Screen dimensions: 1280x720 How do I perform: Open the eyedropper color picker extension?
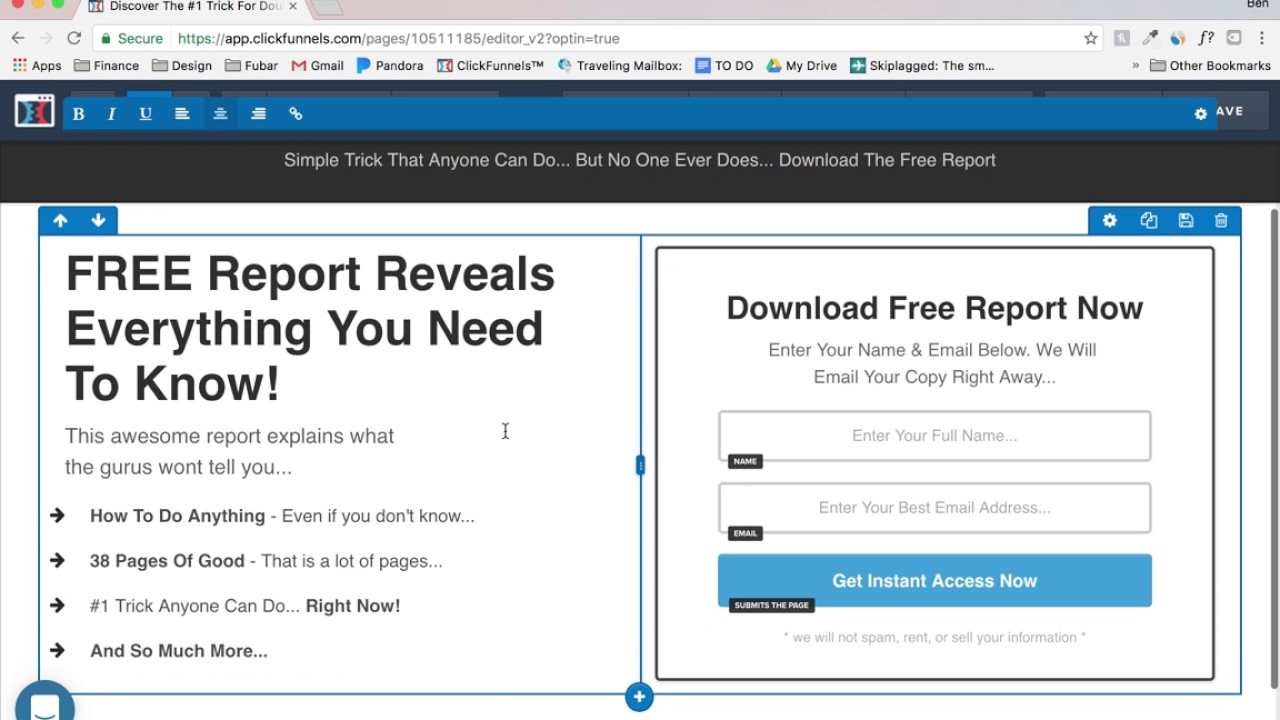click(x=1150, y=38)
